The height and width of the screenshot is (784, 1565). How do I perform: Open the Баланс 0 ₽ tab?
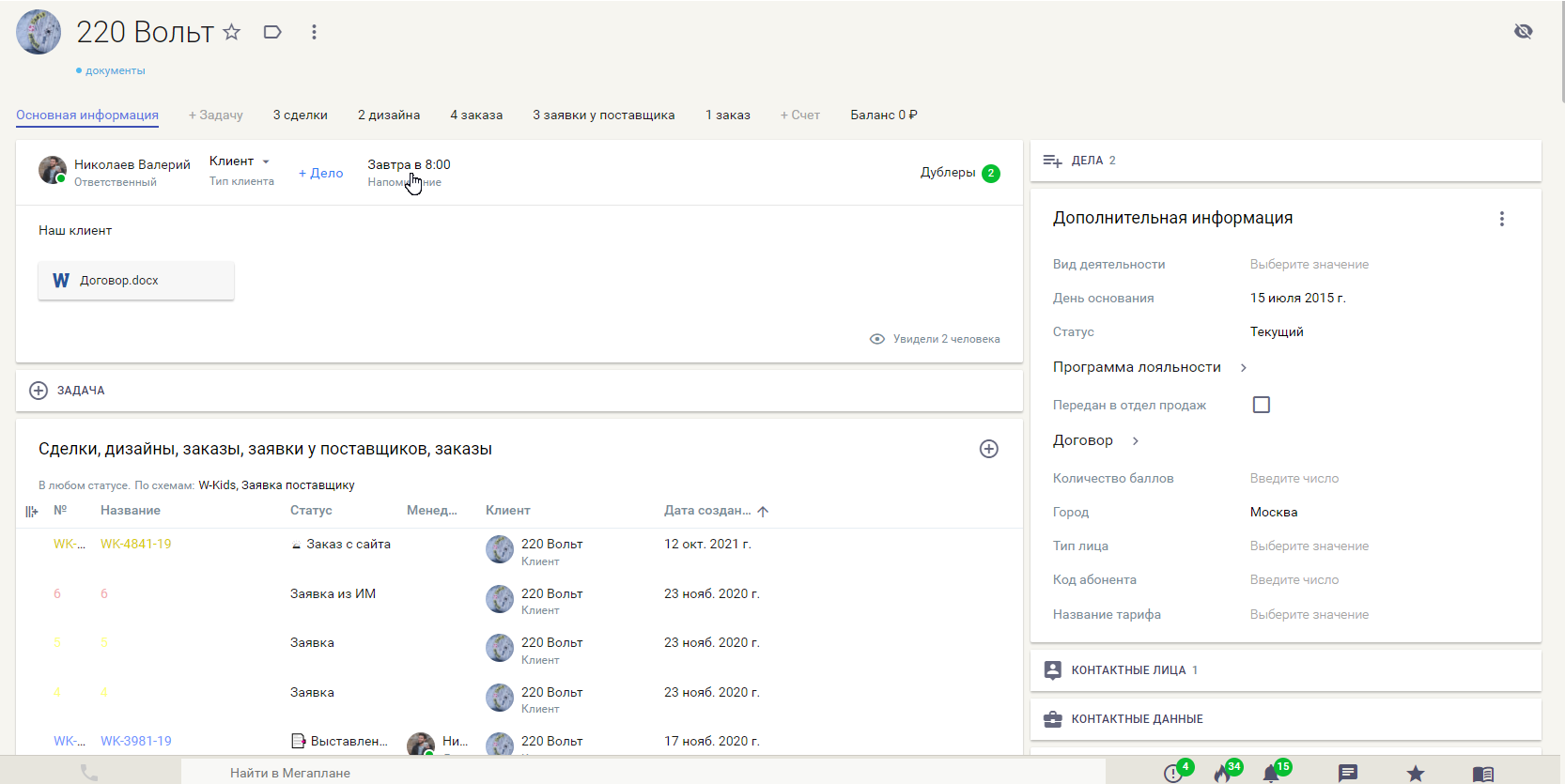(x=884, y=115)
